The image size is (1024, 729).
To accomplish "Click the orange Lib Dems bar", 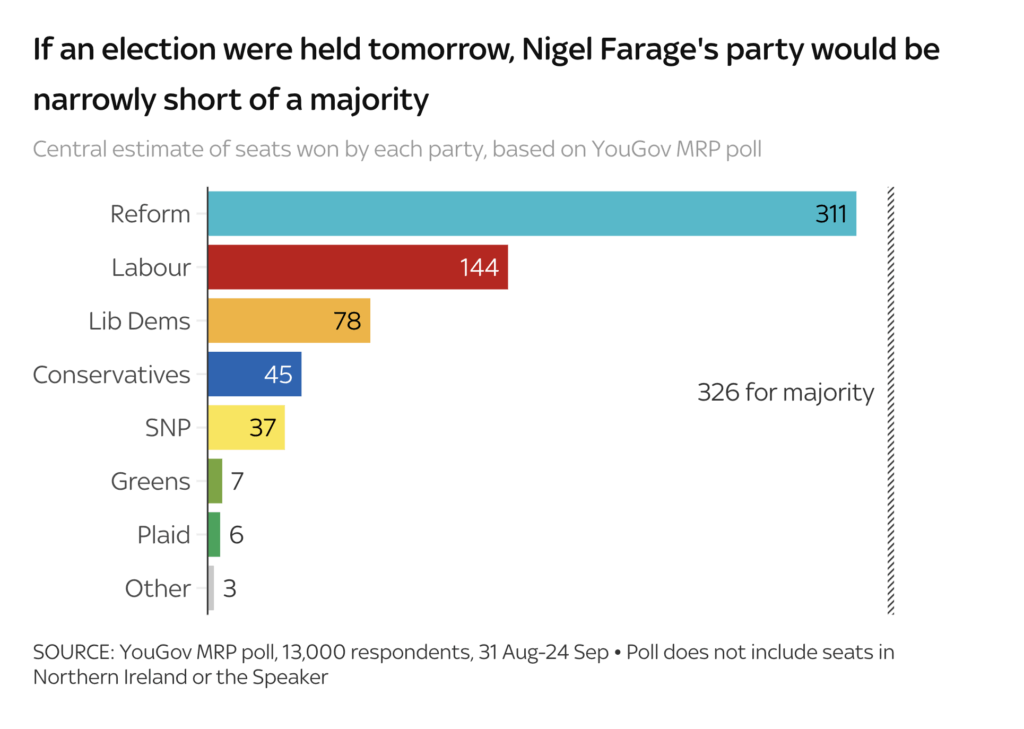I will 288,321.
